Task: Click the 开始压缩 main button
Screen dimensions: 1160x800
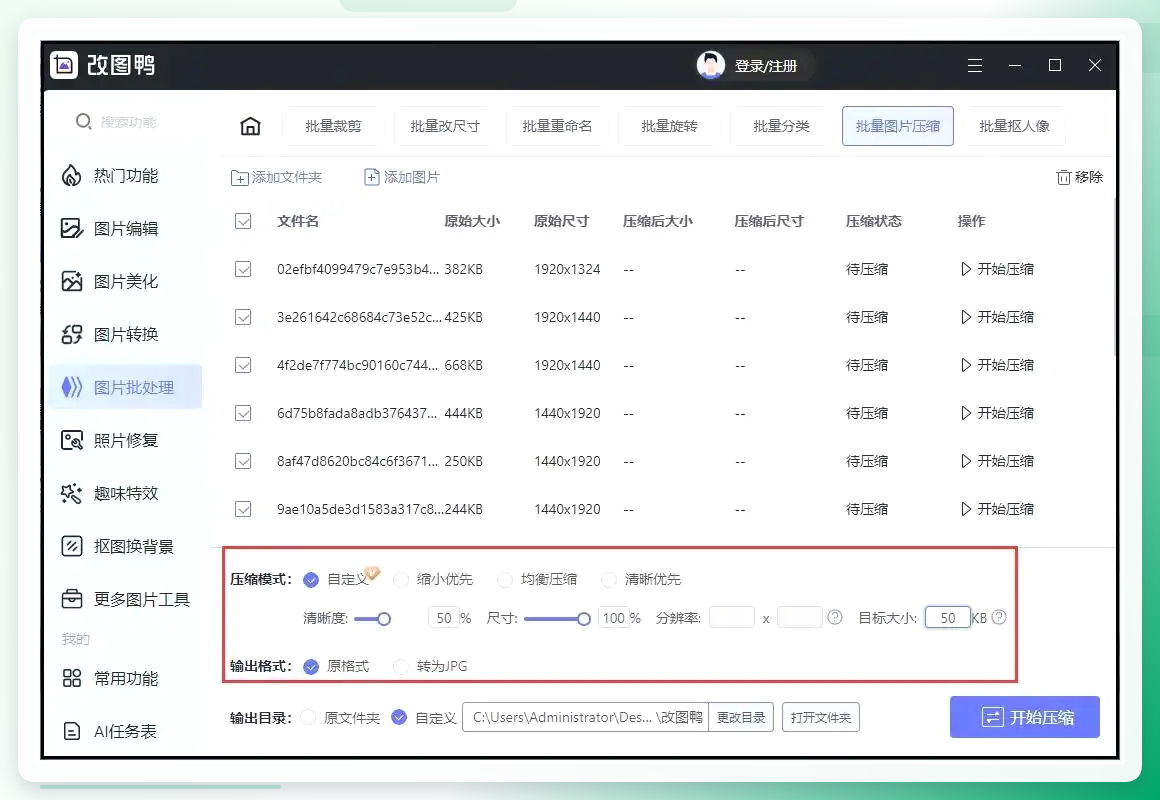Action: (1025, 717)
